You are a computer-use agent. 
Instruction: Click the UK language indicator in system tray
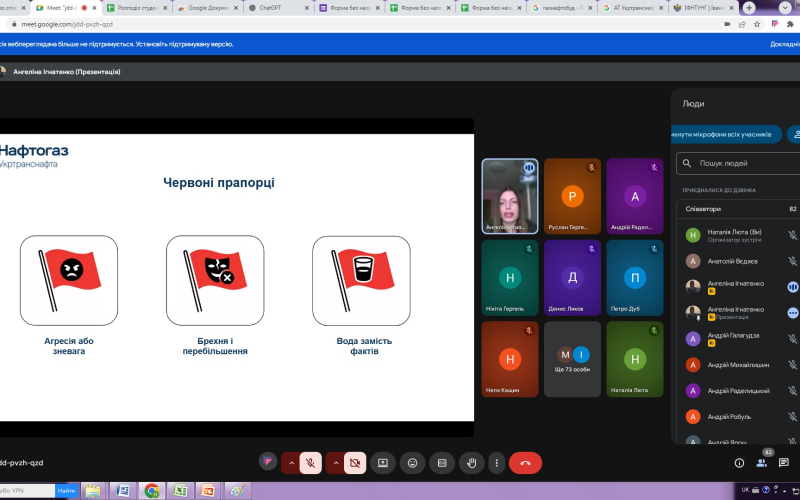745,490
